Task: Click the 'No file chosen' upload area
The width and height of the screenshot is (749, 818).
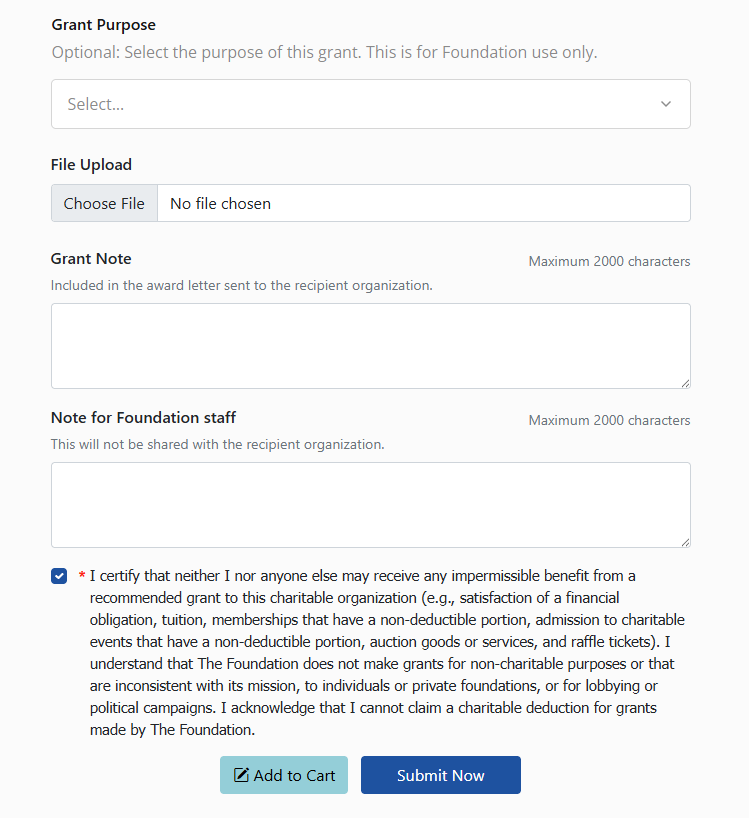Action: 424,203
